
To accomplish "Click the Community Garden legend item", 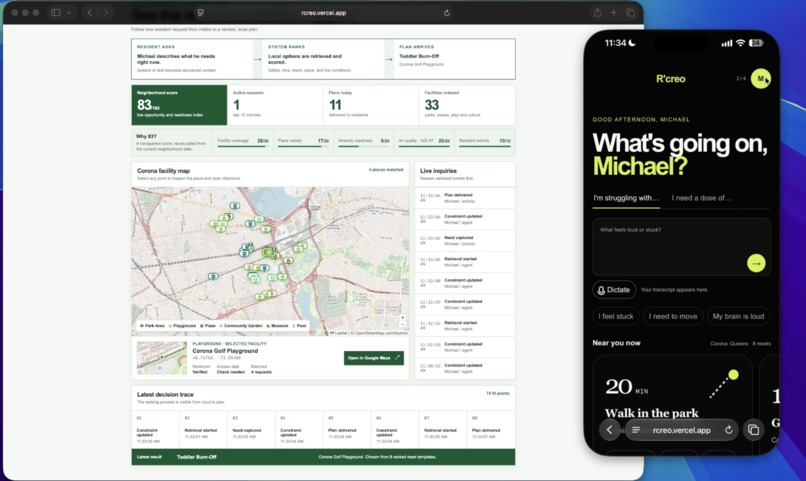I will pos(241,326).
